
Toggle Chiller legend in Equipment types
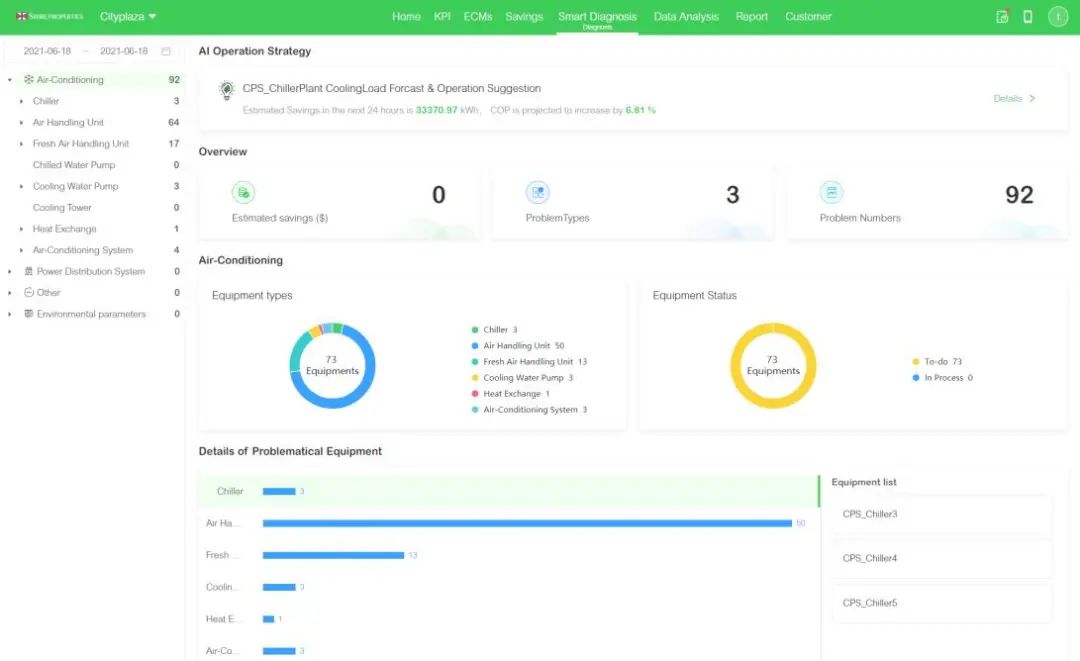coord(495,330)
